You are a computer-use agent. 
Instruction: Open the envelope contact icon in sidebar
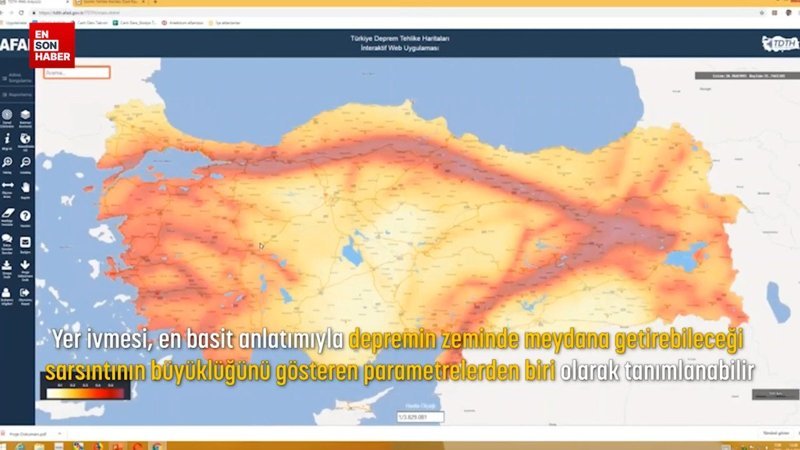(x=26, y=240)
